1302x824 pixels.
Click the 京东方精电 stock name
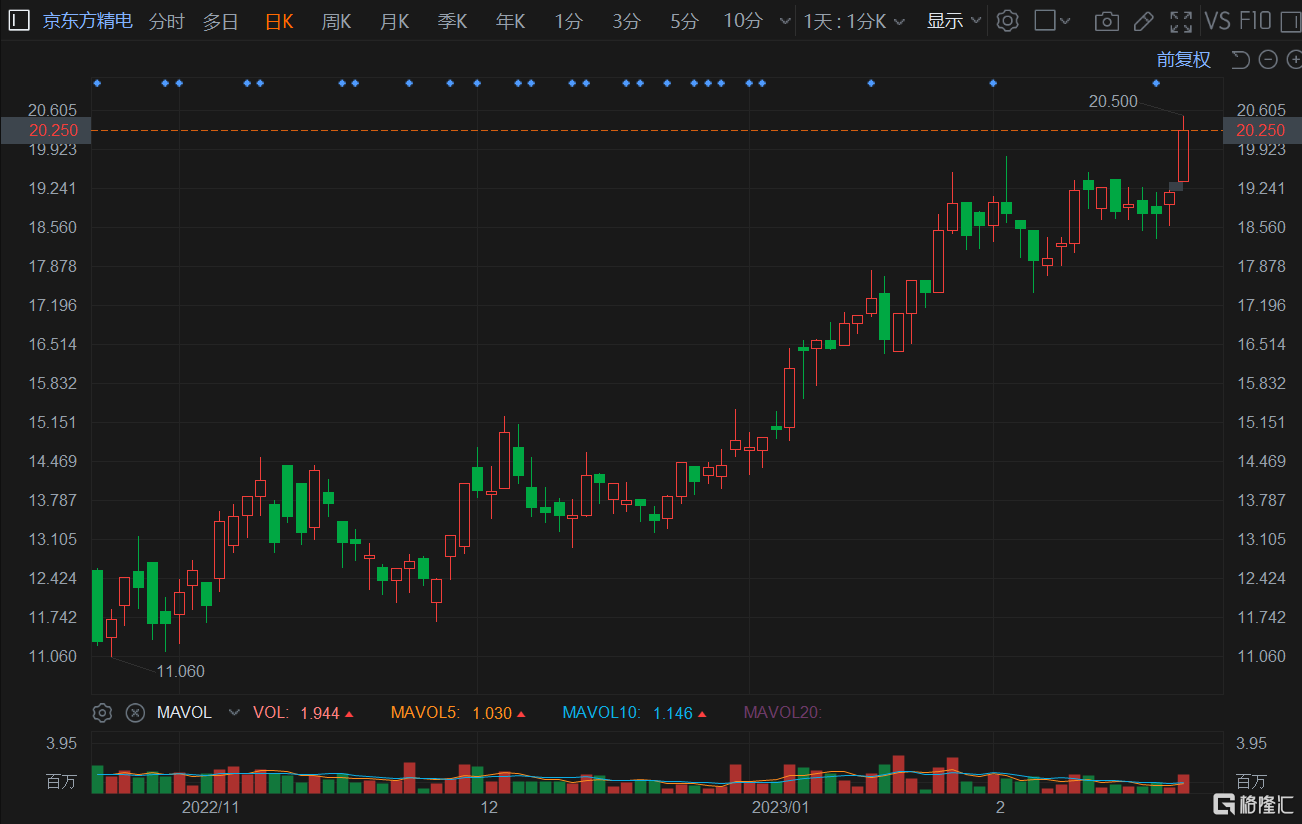[88, 21]
